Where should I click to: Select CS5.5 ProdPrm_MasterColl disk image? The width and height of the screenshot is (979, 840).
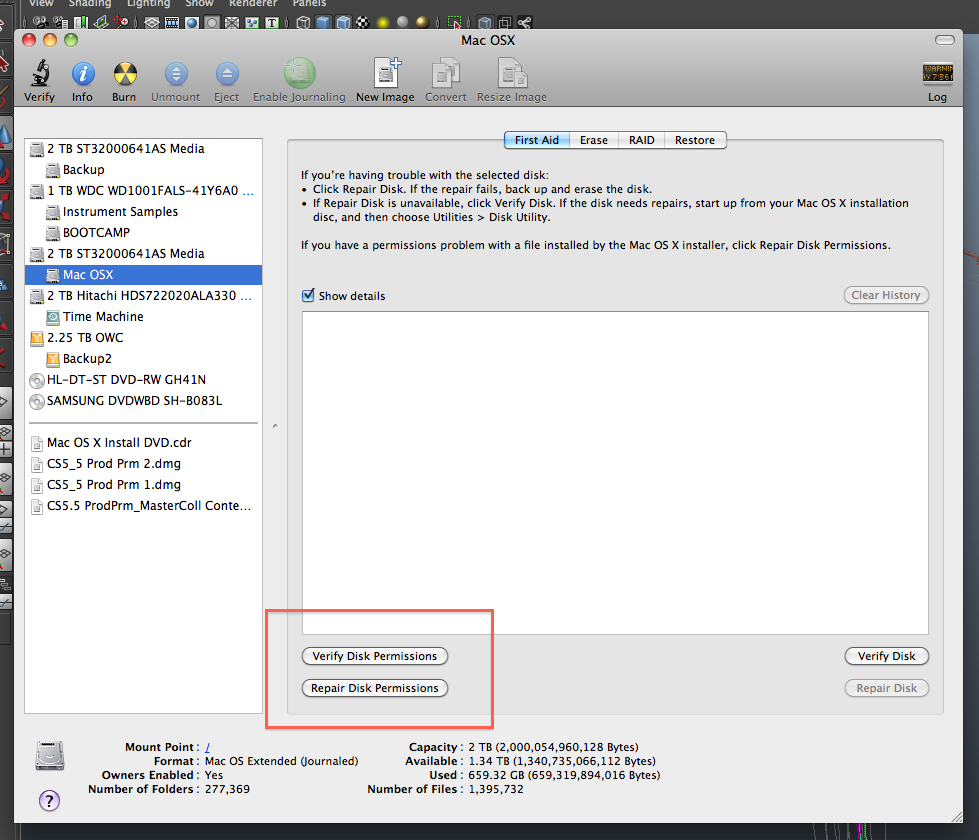click(x=144, y=505)
